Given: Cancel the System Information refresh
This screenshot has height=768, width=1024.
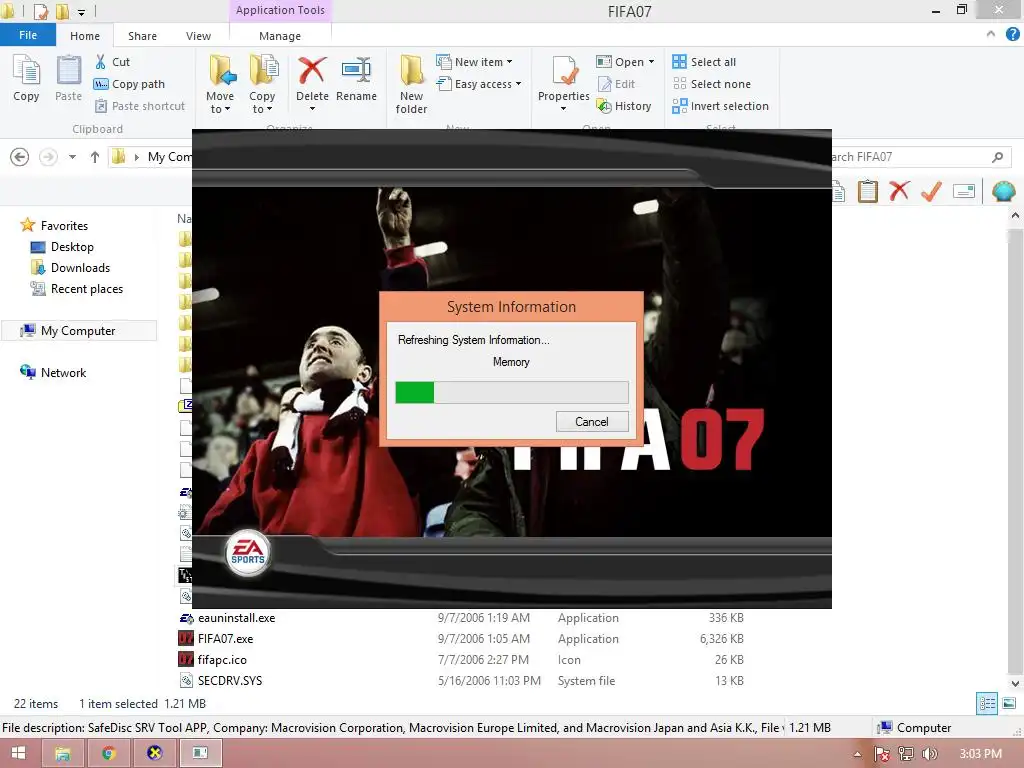Looking at the screenshot, I should pos(592,421).
